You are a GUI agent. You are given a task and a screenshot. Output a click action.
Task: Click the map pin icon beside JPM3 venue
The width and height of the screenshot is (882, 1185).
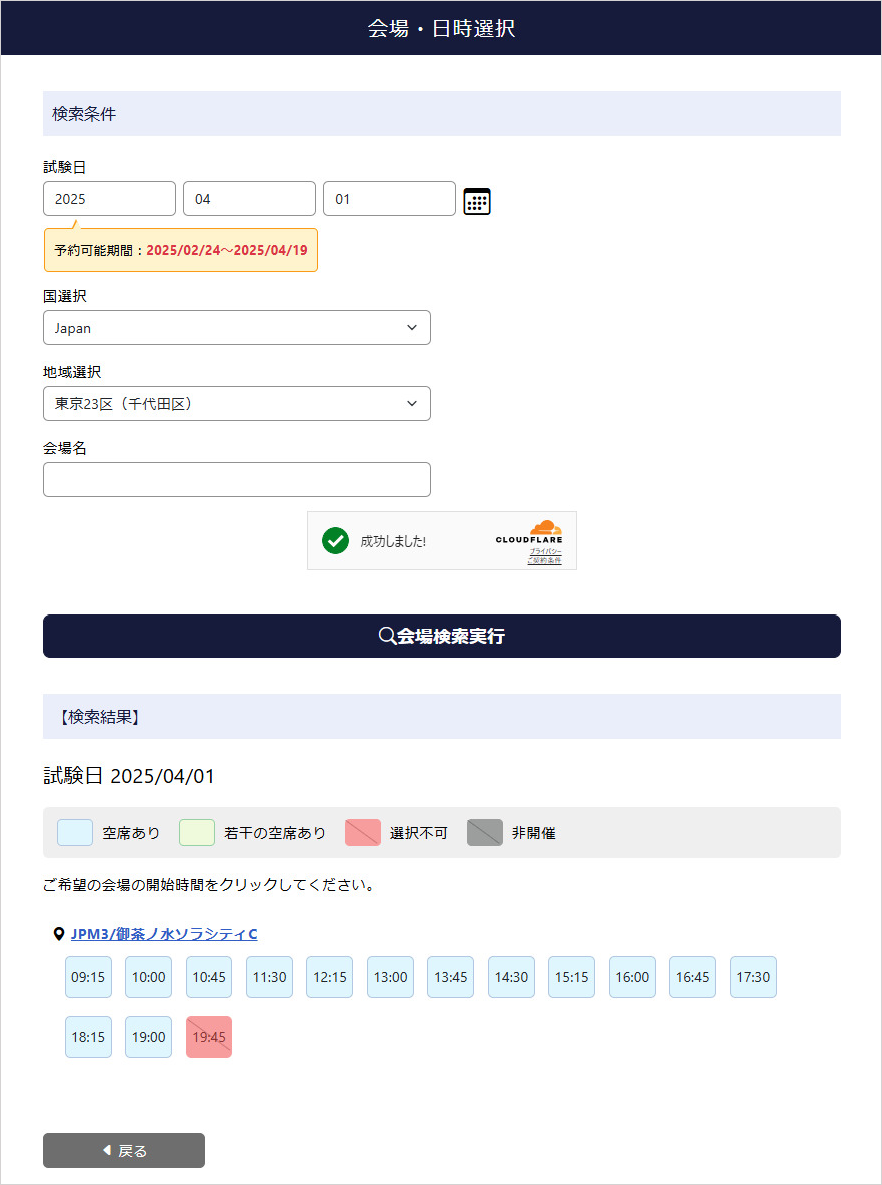[58, 934]
